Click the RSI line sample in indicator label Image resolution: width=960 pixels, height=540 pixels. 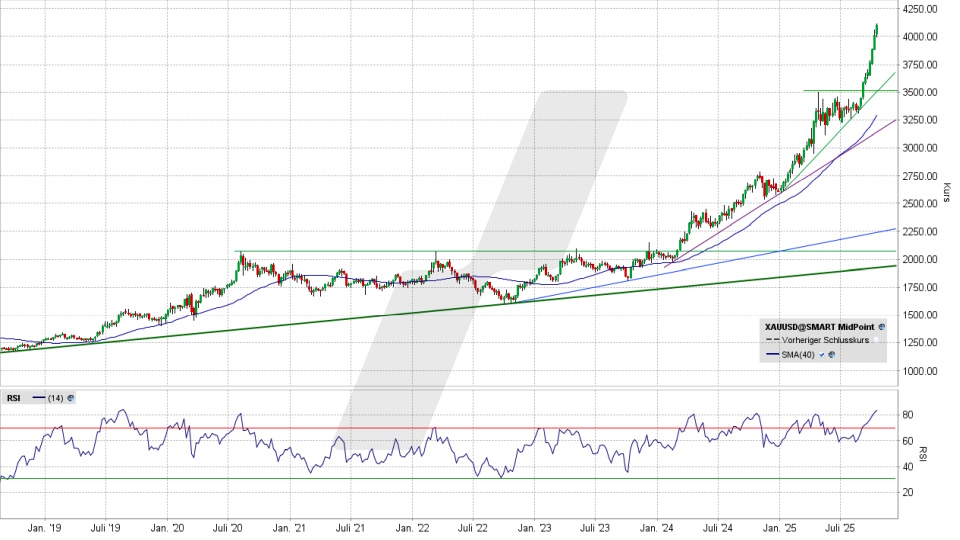coord(38,397)
